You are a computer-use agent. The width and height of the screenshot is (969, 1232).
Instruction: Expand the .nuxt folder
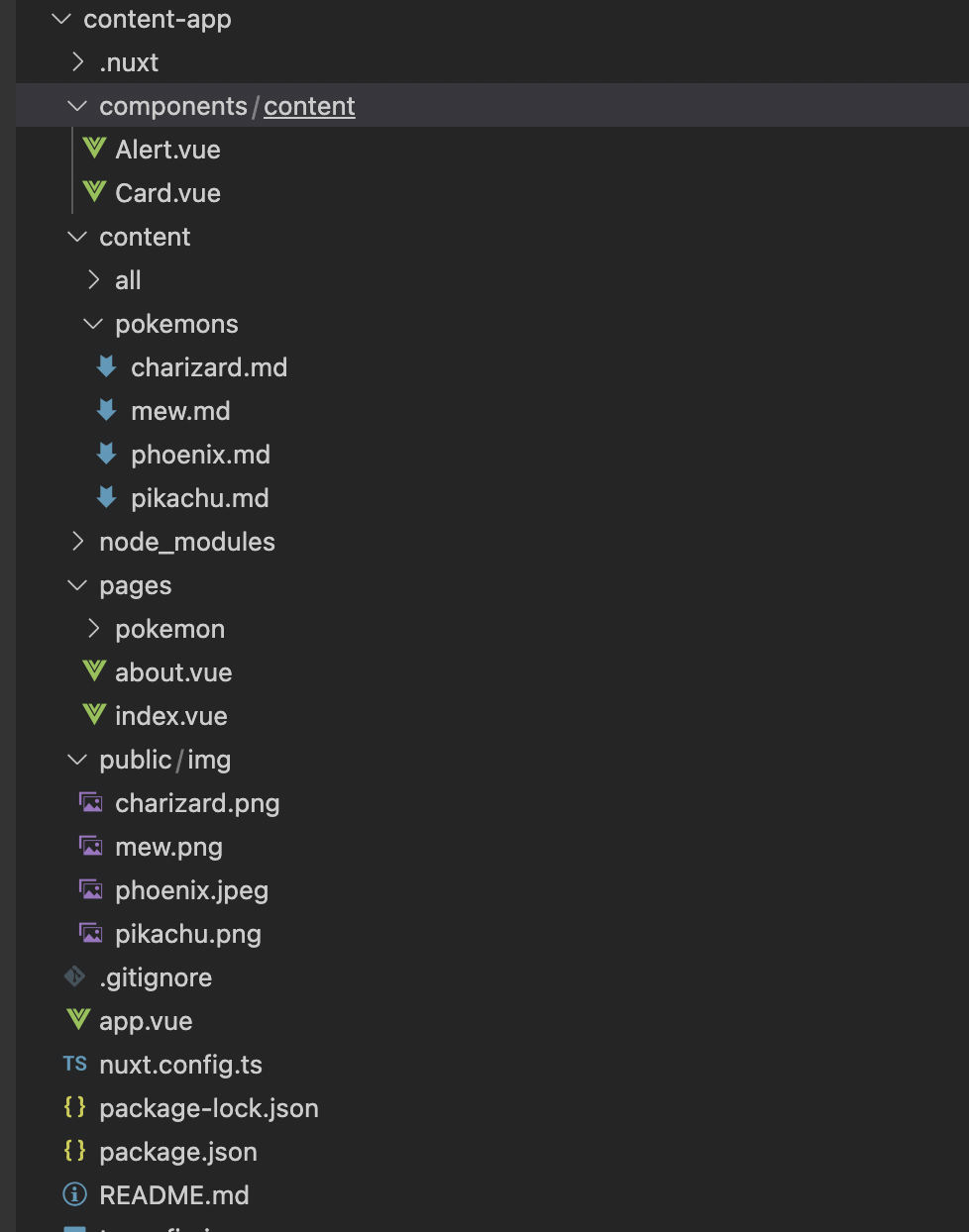pyautogui.click(x=77, y=62)
